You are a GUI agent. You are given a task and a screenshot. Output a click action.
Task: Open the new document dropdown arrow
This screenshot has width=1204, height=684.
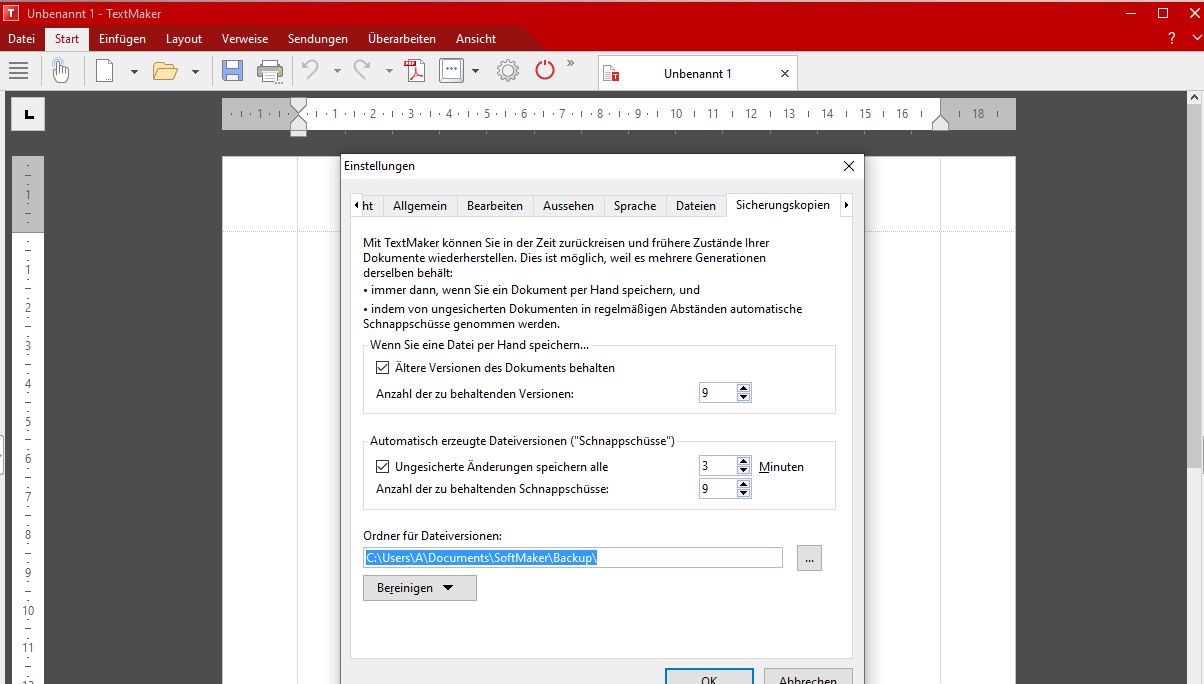(x=134, y=72)
